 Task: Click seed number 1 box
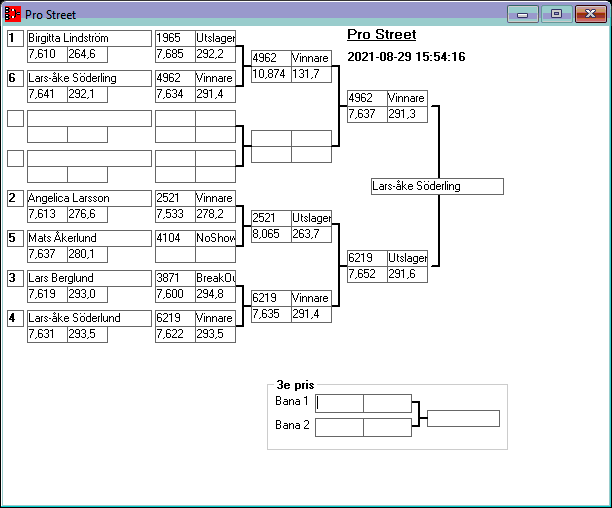[16, 38]
